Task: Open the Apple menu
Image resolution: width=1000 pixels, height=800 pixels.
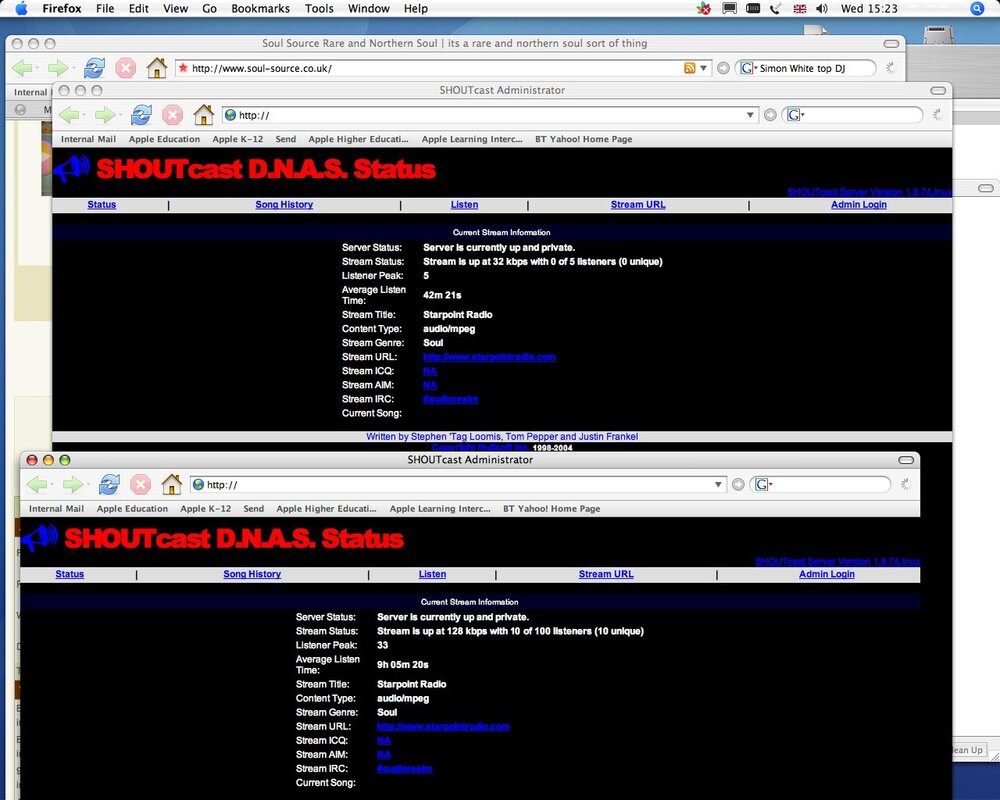Action: (x=21, y=8)
